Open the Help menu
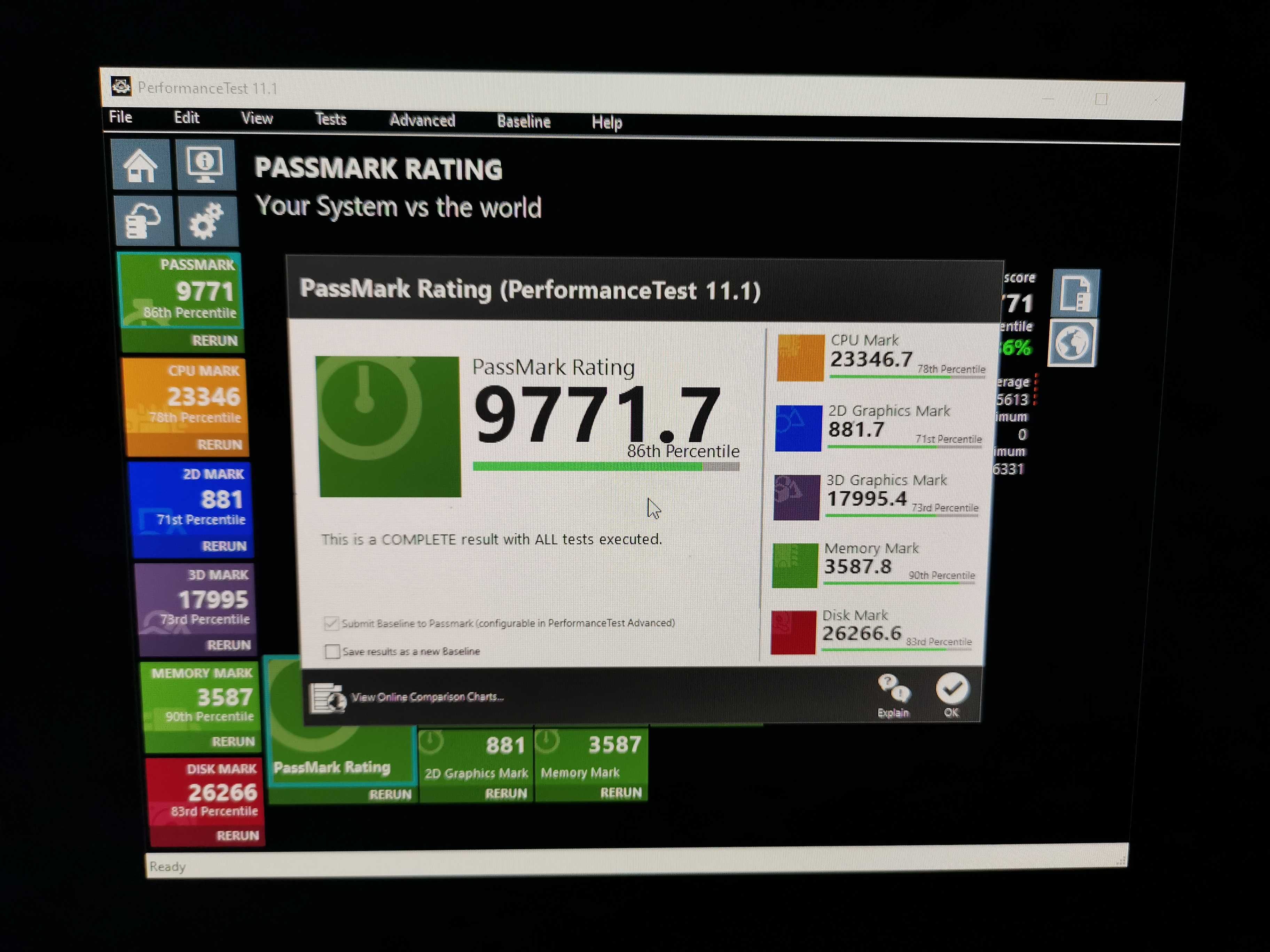Screen dimensions: 1270x952 [x=607, y=122]
